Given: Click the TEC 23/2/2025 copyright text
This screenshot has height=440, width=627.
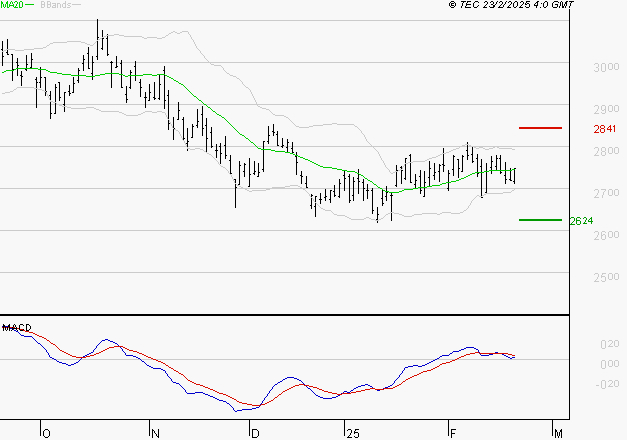Looking at the screenshot, I should tap(511, 5).
